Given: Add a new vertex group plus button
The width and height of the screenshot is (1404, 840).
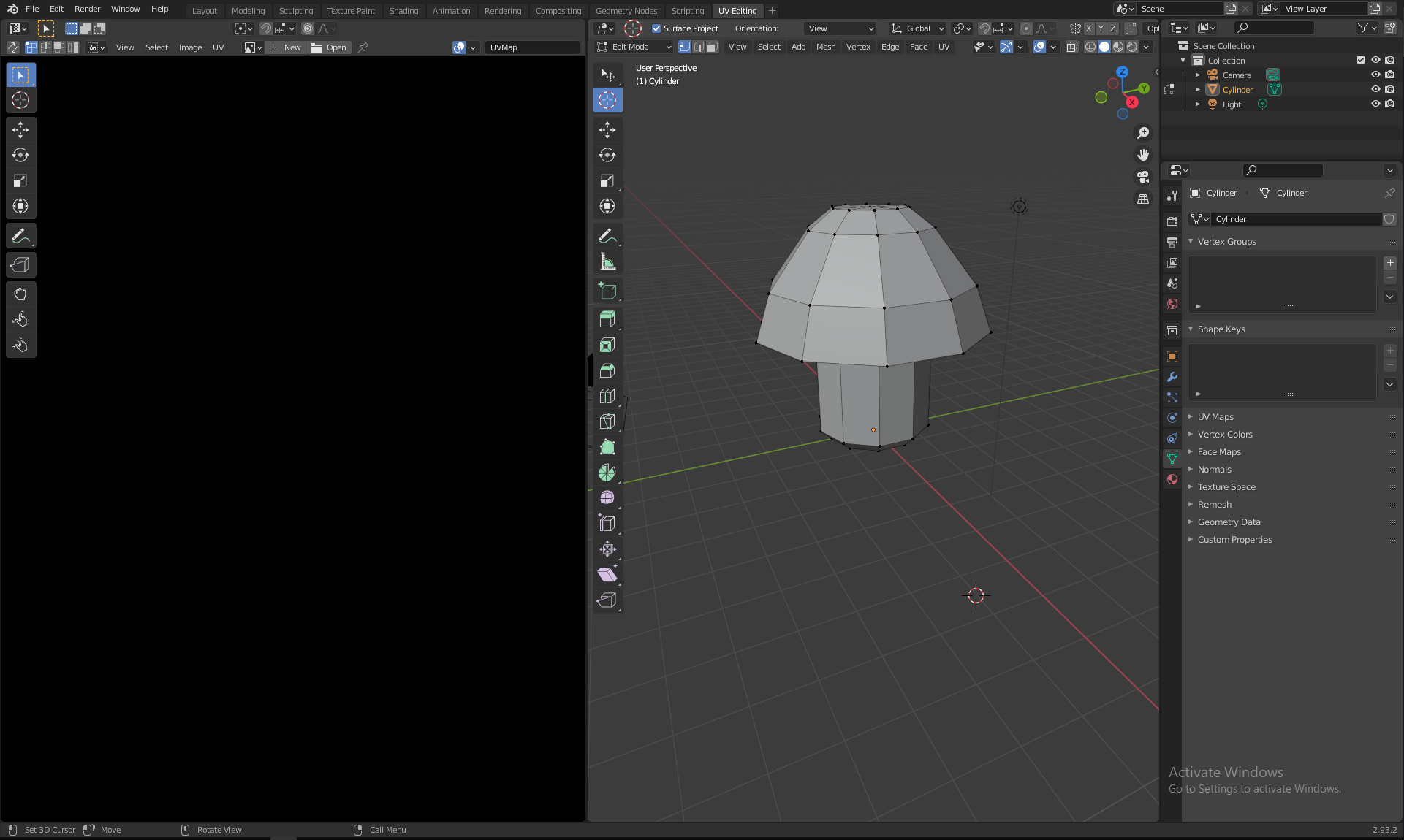Looking at the screenshot, I should click(x=1390, y=263).
